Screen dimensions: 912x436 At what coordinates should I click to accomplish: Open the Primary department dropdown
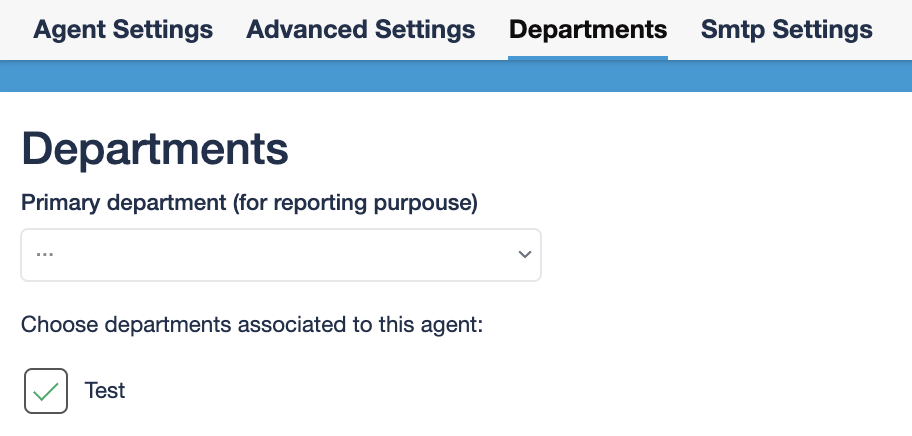point(281,255)
